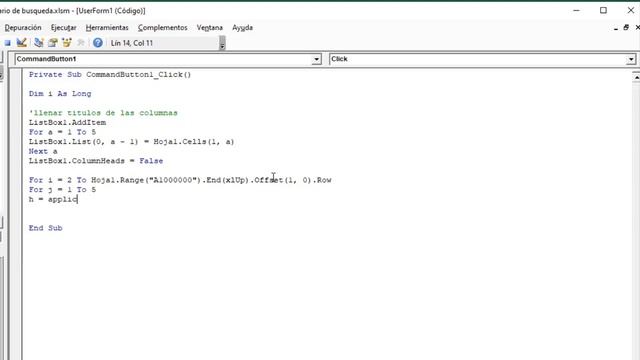
Task: Open Project Explorer from toolbar icon
Action: tap(39, 42)
